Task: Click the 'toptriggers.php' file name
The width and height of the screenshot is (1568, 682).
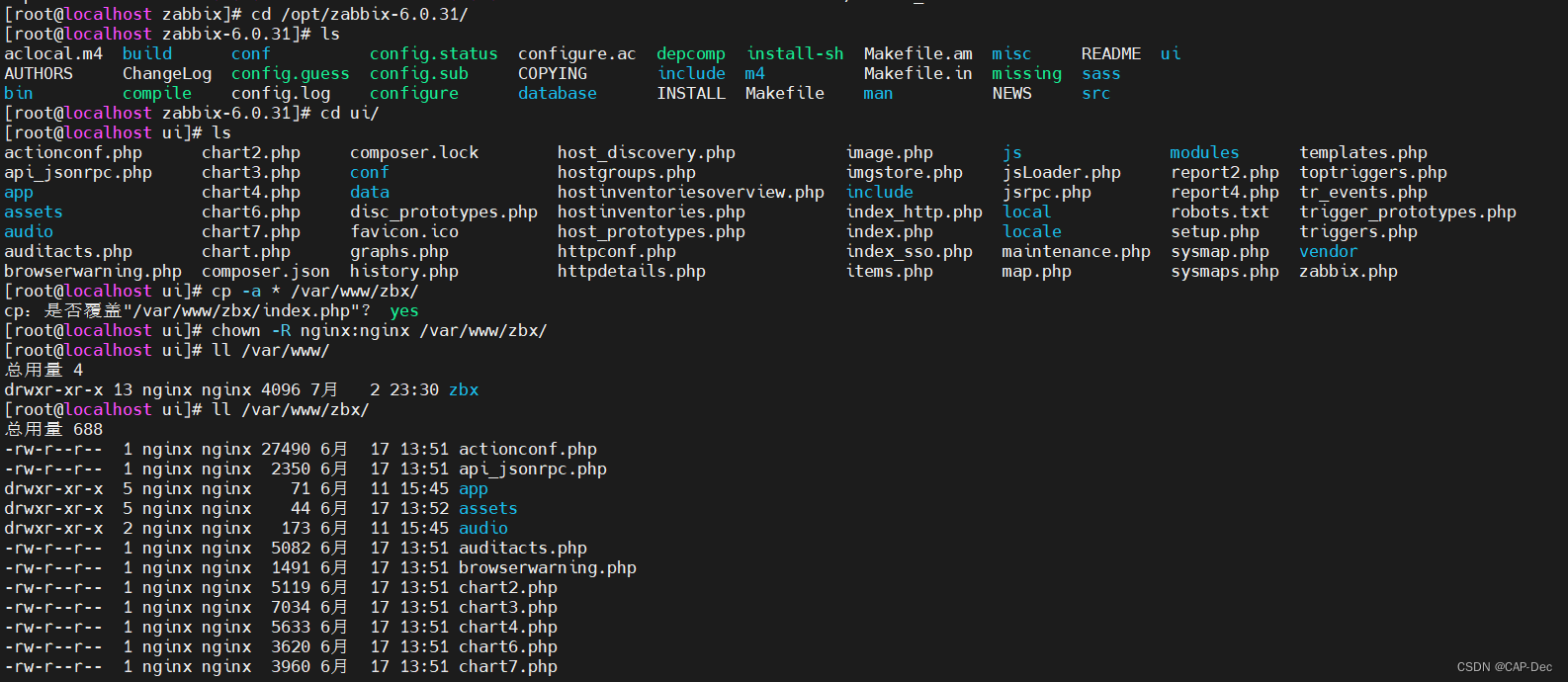Action: [1373, 172]
